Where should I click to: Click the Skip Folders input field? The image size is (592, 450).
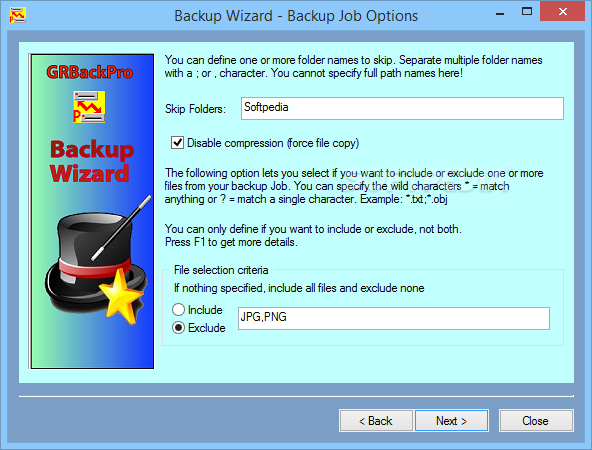click(x=402, y=109)
